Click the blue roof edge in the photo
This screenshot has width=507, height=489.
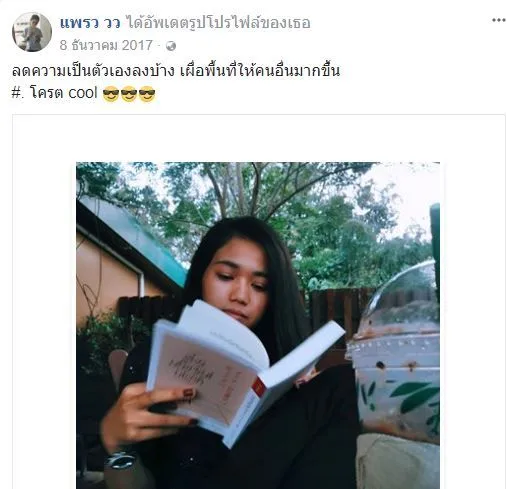point(133,233)
